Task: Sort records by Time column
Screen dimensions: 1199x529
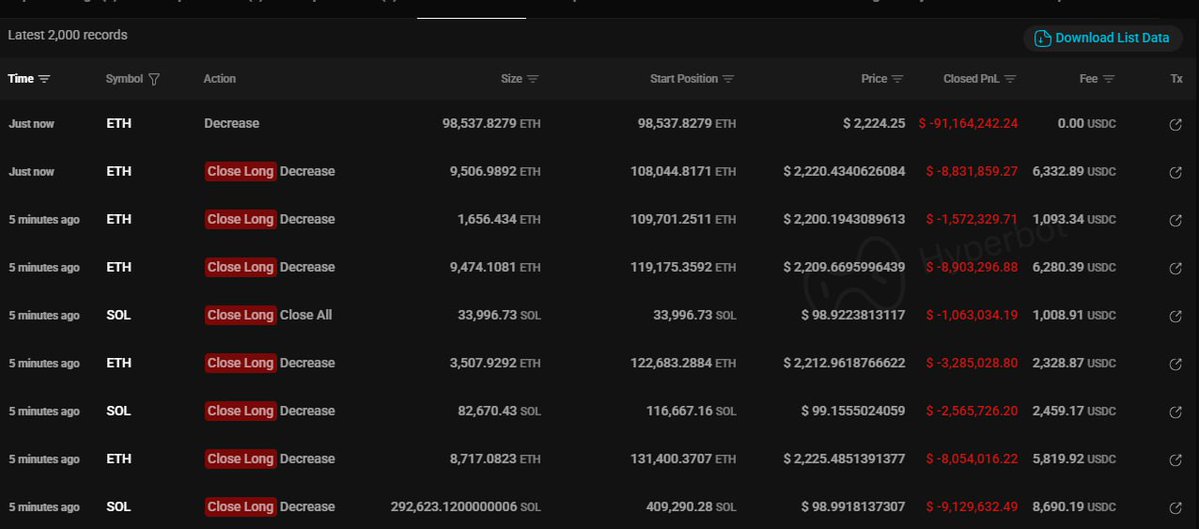Action: [30, 79]
